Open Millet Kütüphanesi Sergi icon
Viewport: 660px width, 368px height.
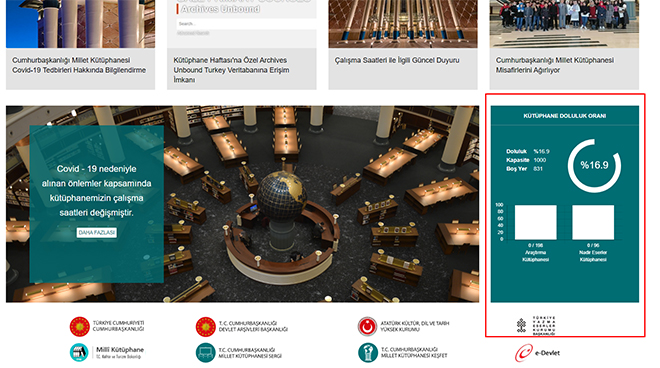[x=205, y=352]
